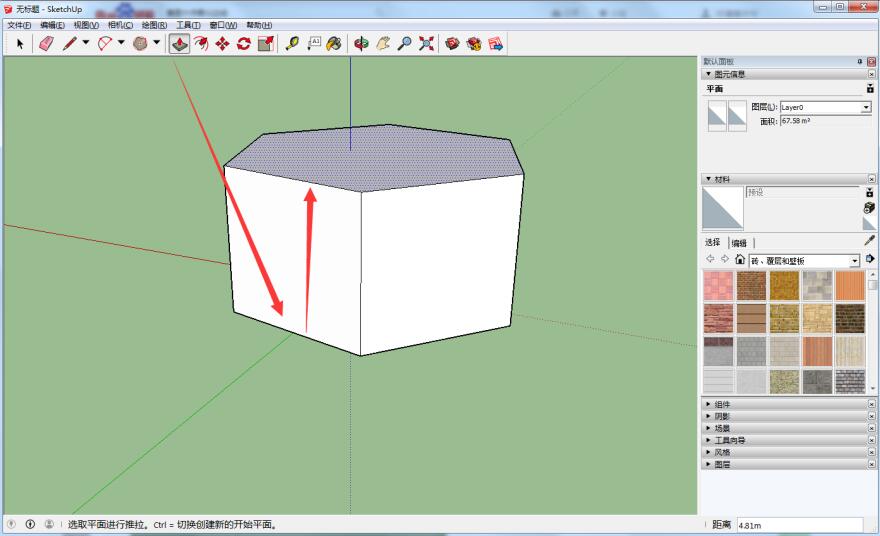
Task: Activate the Paint Bucket tool
Action: click(x=334, y=43)
